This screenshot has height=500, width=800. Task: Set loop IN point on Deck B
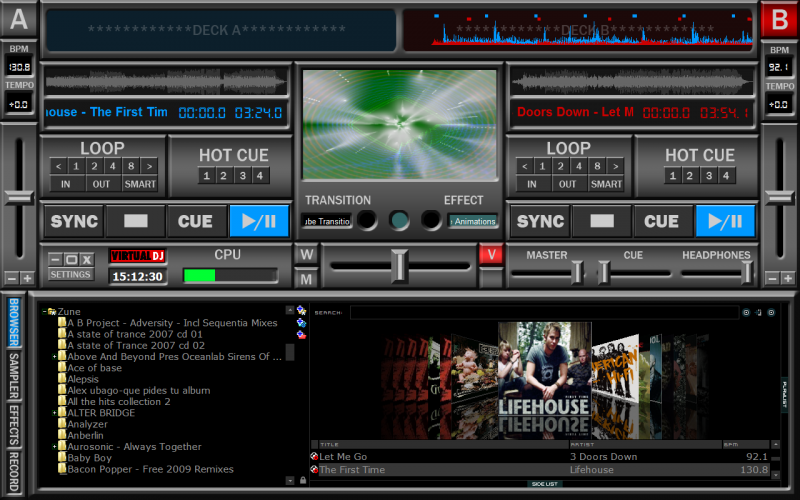(x=532, y=184)
